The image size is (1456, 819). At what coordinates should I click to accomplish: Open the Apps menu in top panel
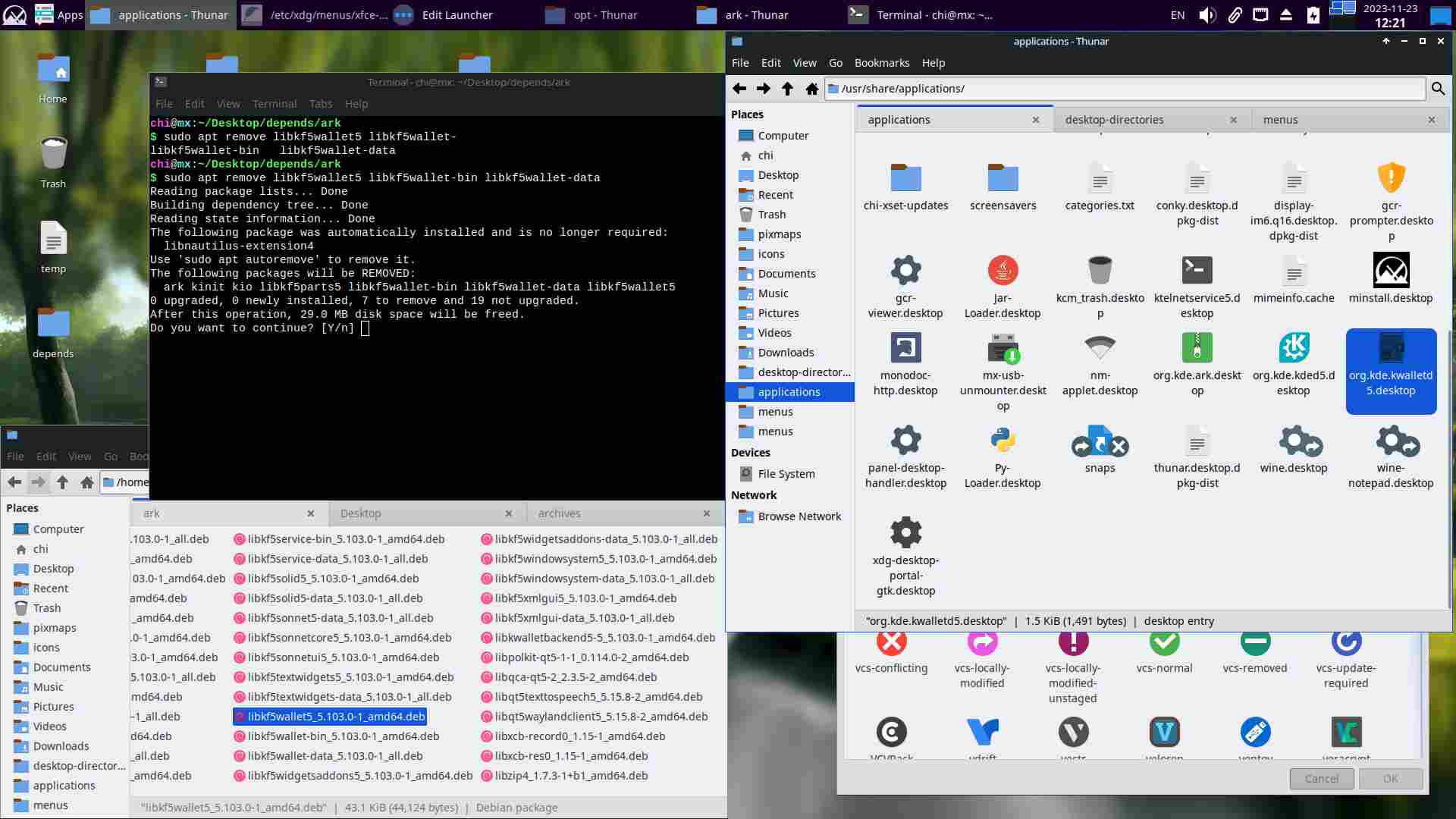tap(59, 15)
